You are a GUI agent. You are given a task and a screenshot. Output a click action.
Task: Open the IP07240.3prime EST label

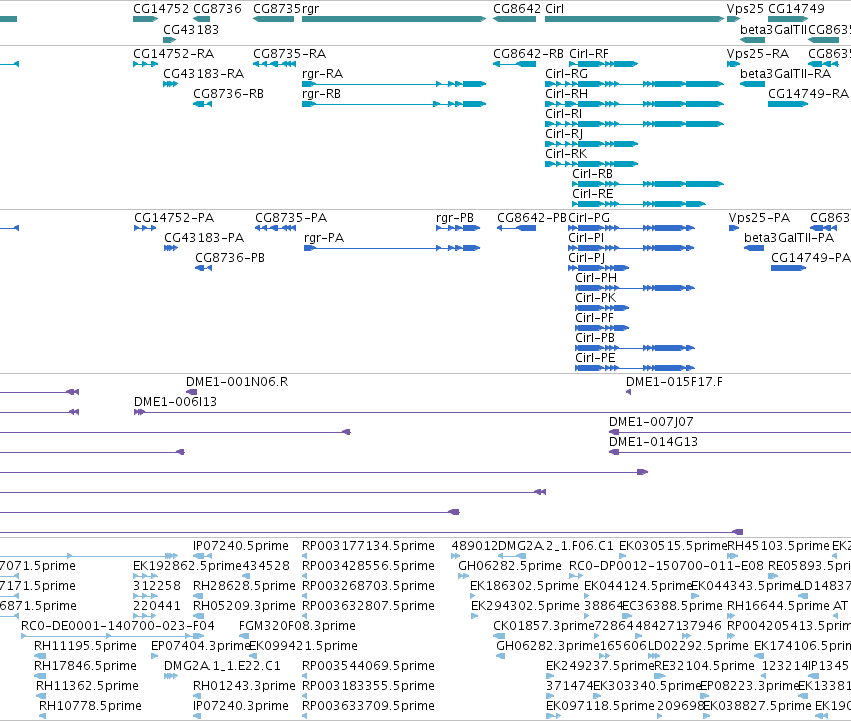point(240,706)
